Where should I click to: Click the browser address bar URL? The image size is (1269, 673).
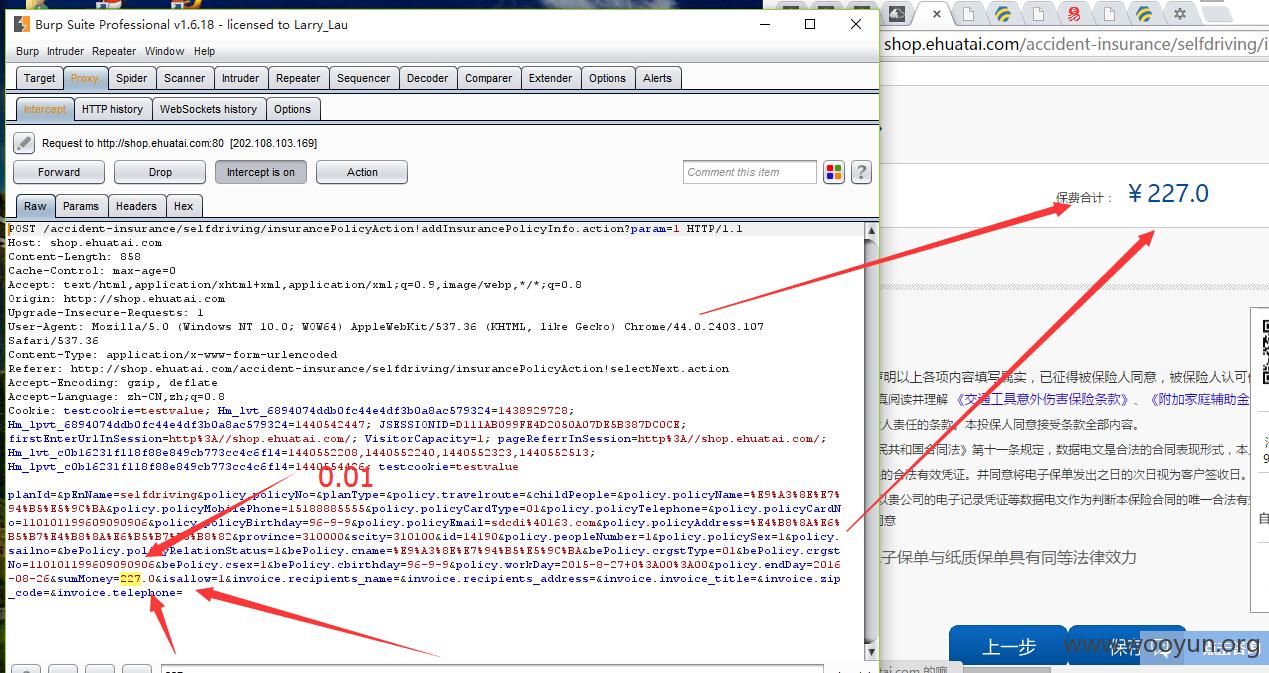[x=1076, y=44]
